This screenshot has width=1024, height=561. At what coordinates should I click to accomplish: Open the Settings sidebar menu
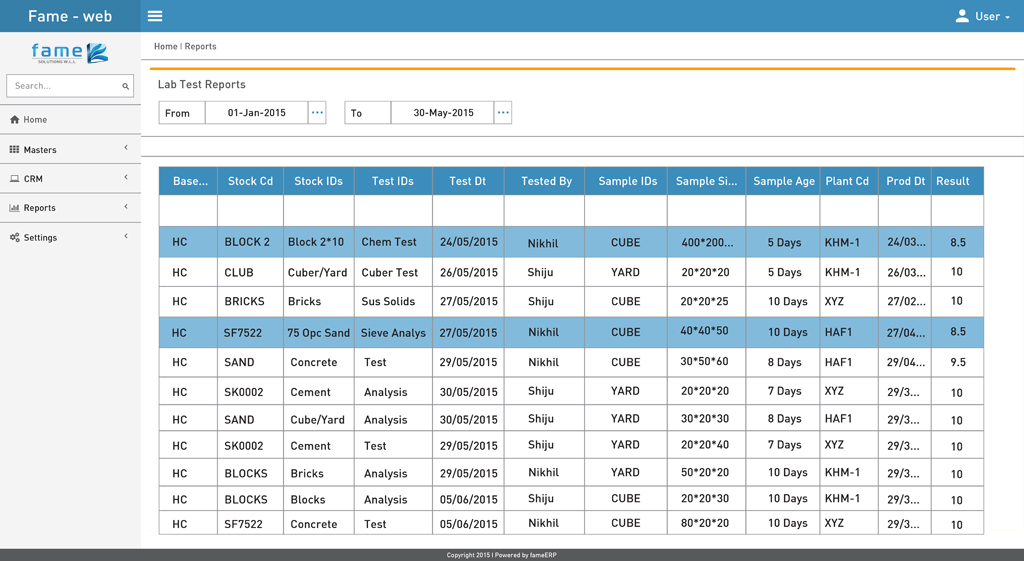pos(71,237)
